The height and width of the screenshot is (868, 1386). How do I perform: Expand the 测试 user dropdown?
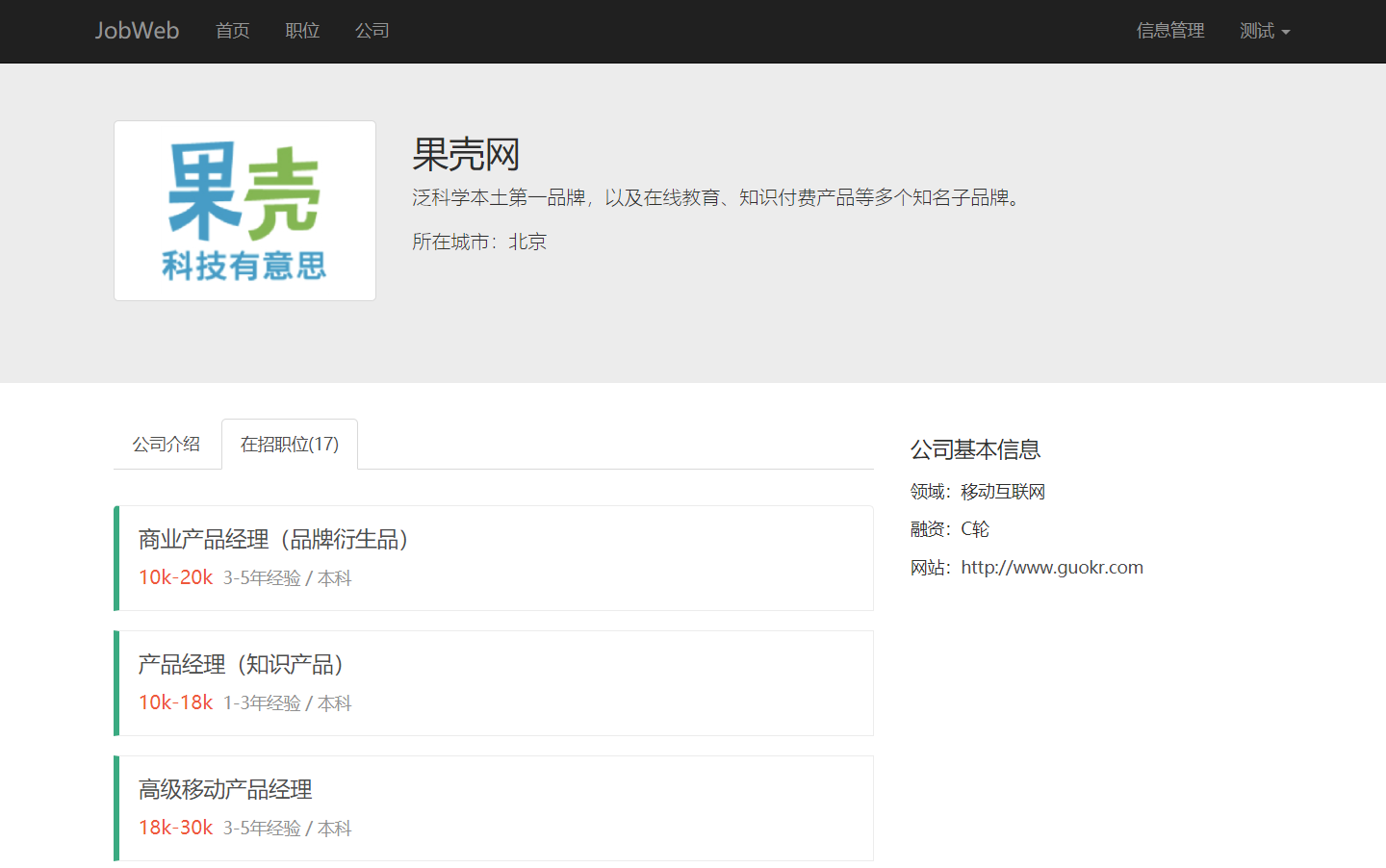1265,31
